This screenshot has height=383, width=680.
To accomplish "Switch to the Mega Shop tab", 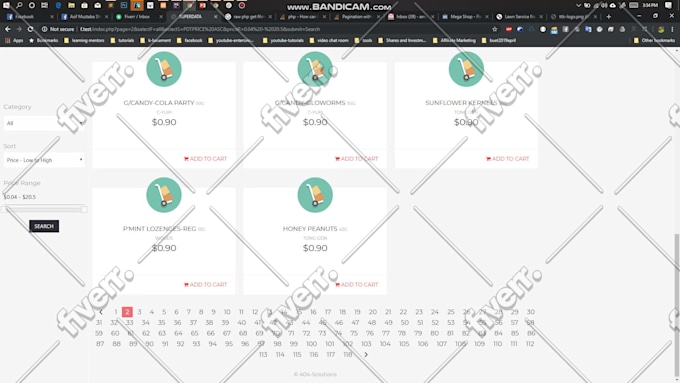I will pos(464,16).
